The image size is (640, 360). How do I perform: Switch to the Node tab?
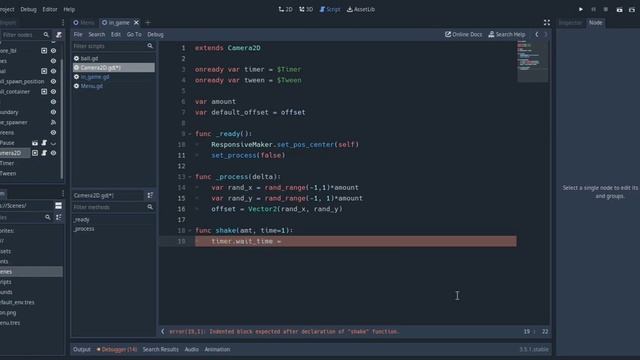point(596,22)
